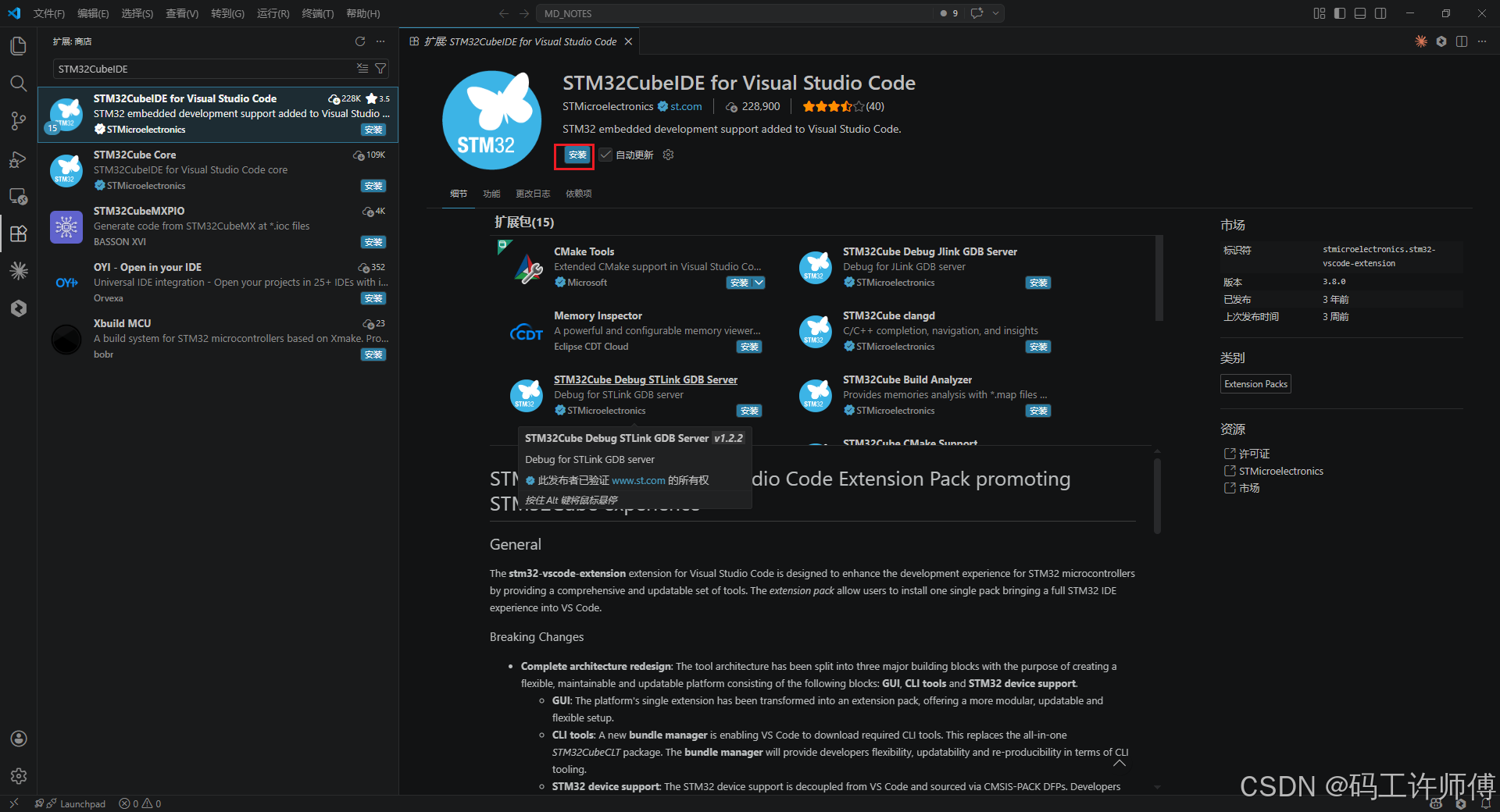The image size is (1500, 812).
Task: Install STM32Cube clangd extension
Action: pos(1038,347)
